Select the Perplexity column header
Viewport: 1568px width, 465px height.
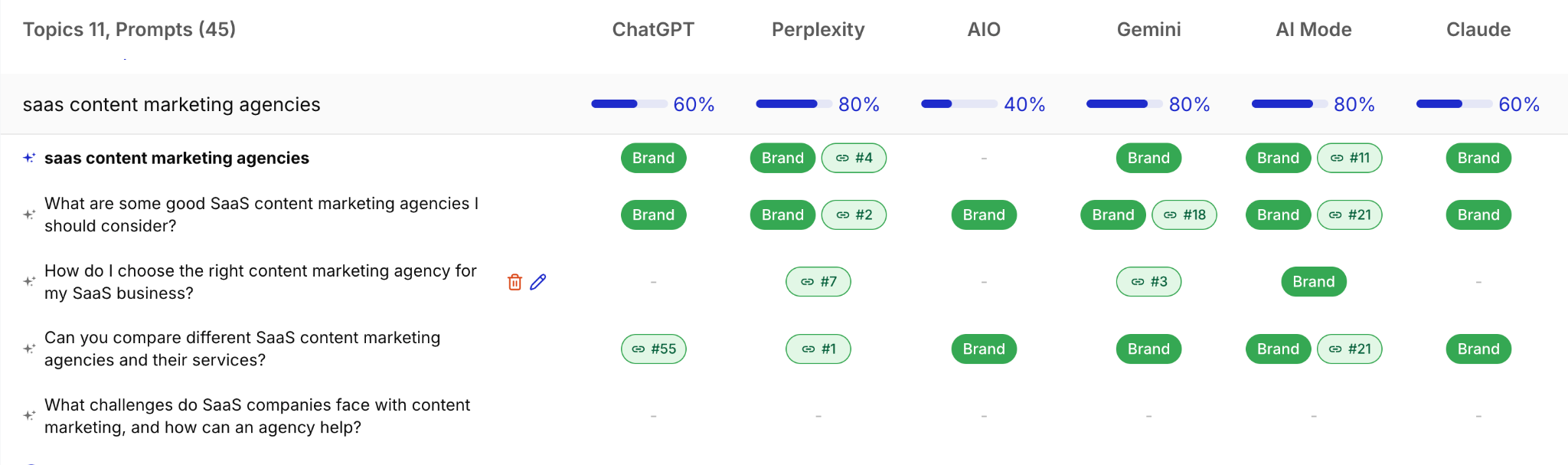(818, 29)
